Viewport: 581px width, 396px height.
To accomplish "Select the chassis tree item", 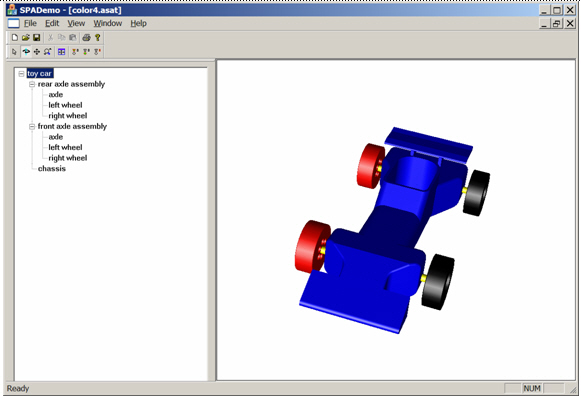I will tap(52, 169).
